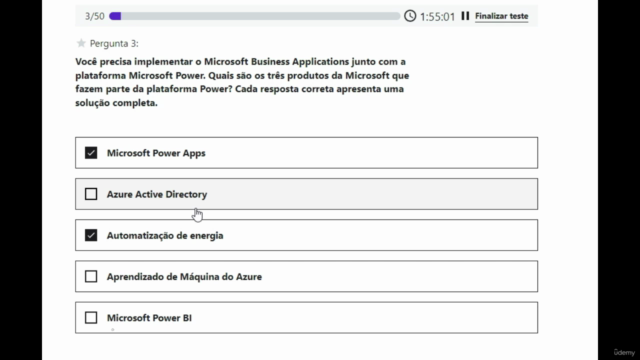
Task: Check Azure Active Directory checkbox
Action: 91,194
